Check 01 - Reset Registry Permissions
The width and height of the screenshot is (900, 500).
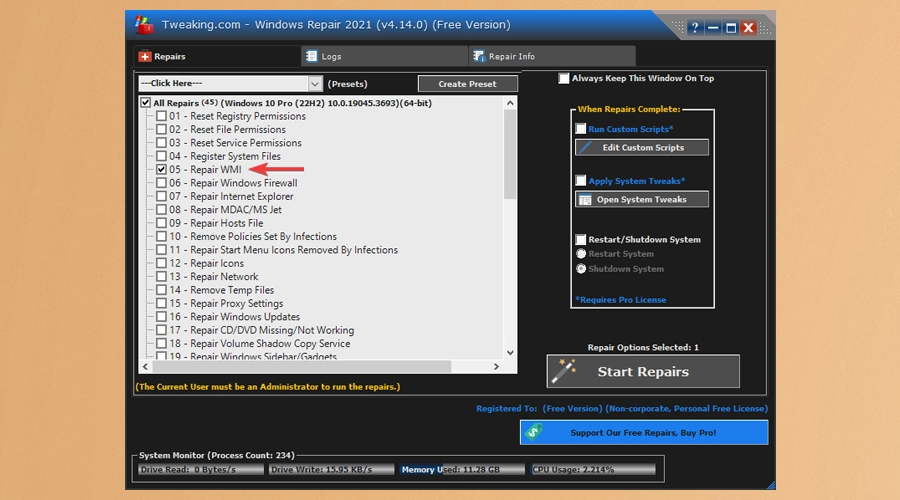point(161,116)
